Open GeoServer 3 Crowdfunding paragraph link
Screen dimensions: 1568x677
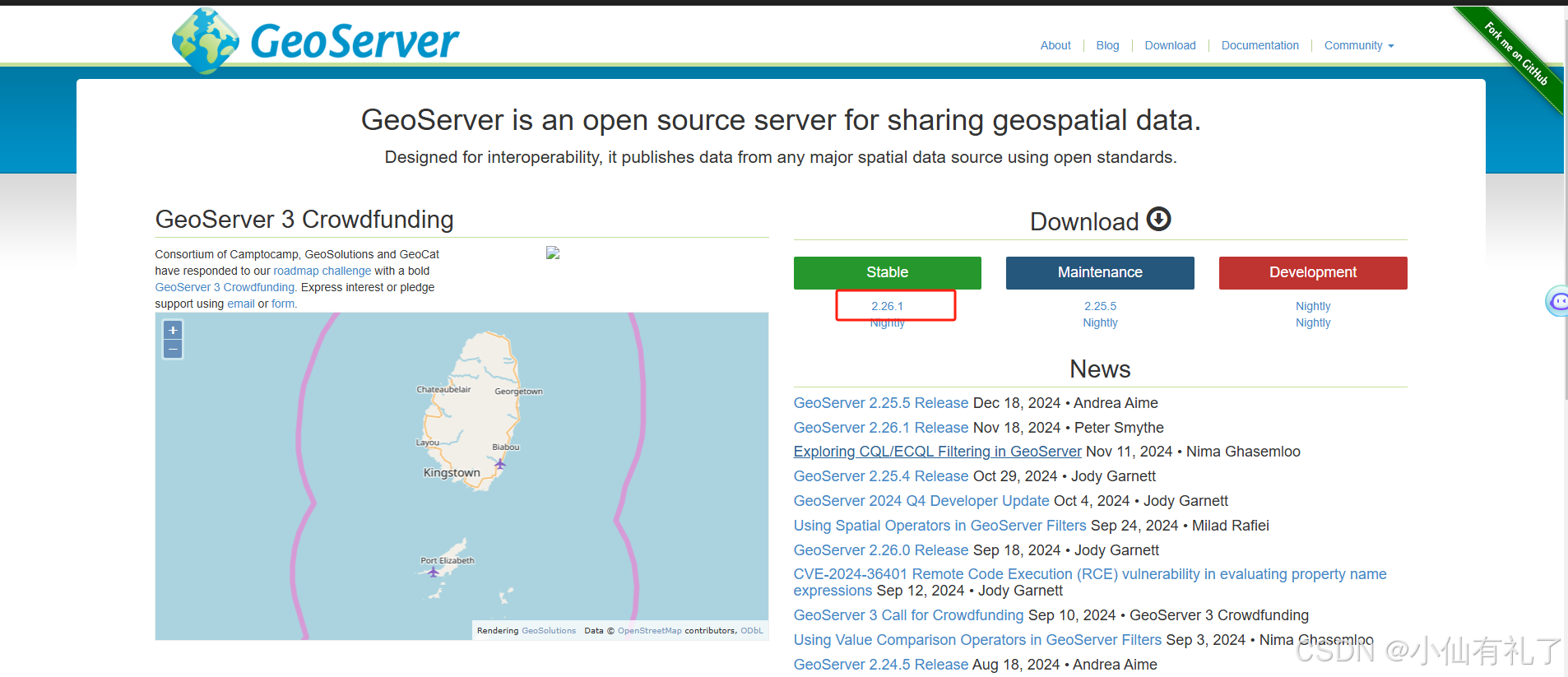click(x=226, y=287)
